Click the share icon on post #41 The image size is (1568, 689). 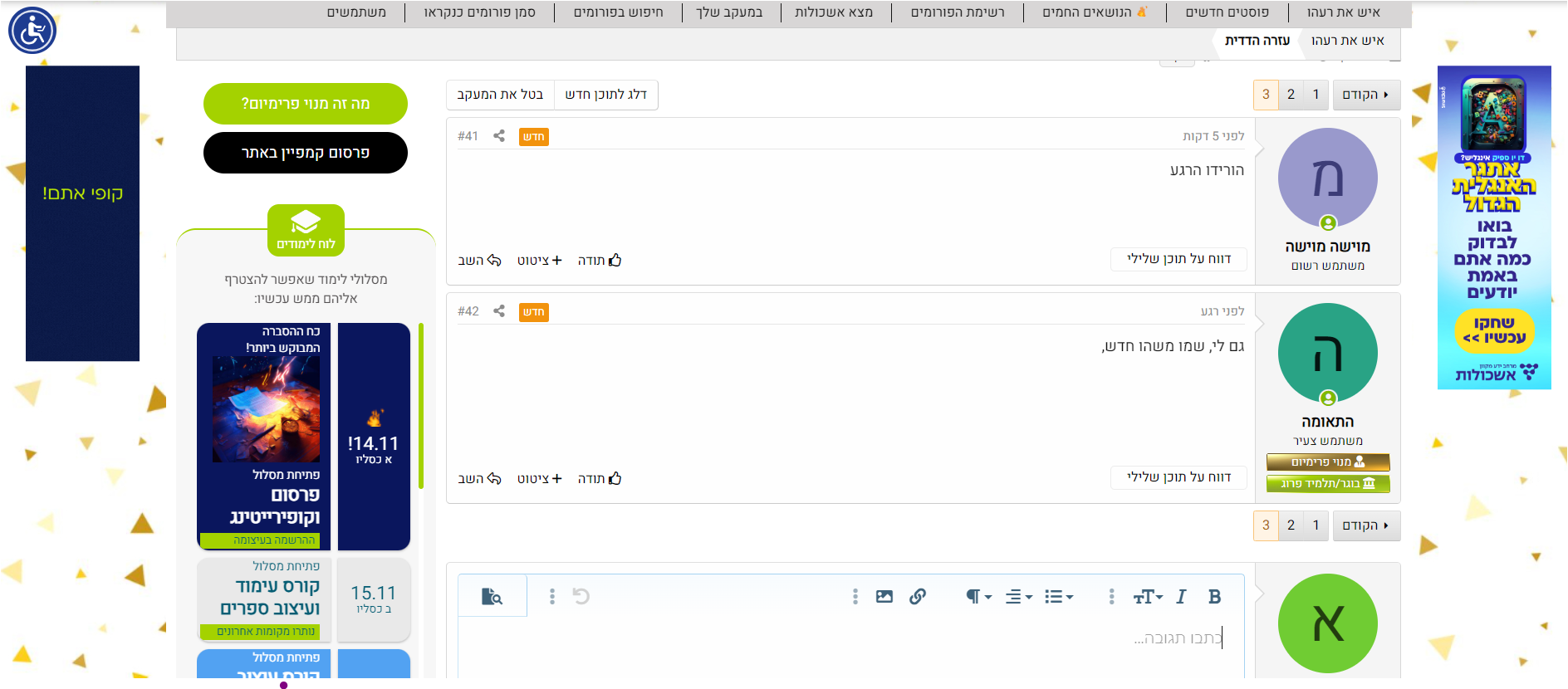499,135
